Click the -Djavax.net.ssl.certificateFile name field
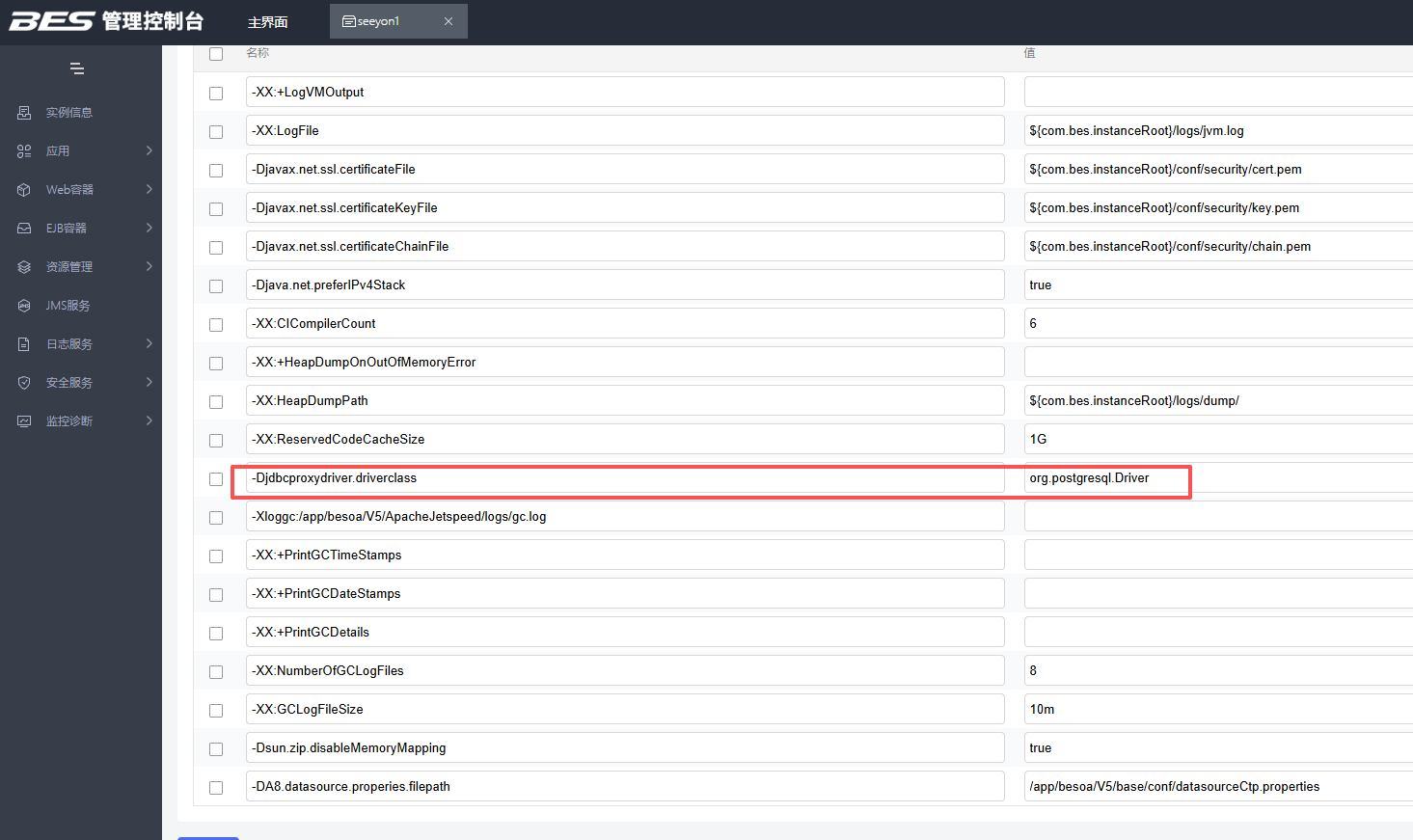1413x840 pixels. click(x=625, y=169)
